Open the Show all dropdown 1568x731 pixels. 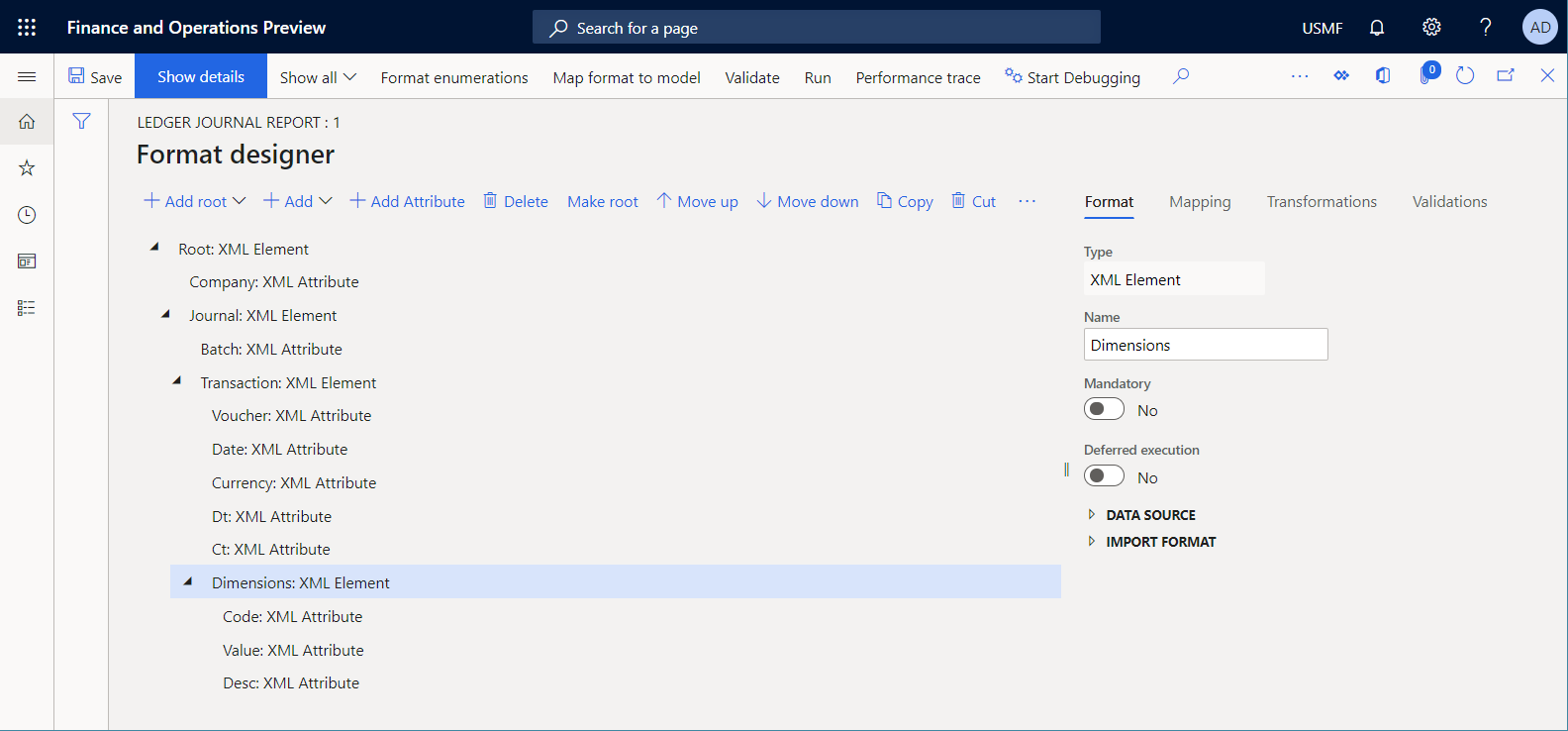(x=318, y=77)
